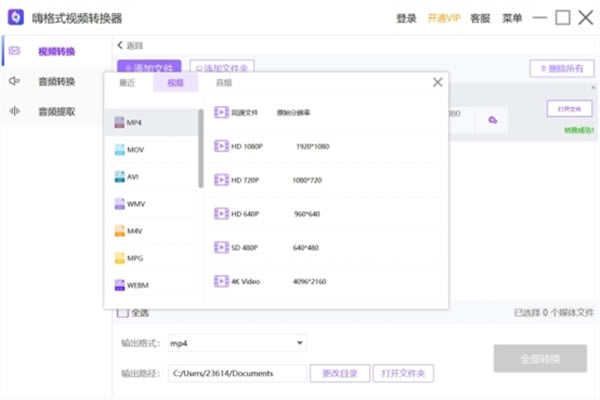Switch to the 最近 tab in format popup
The image size is (600, 400).
tap(127, 83)
